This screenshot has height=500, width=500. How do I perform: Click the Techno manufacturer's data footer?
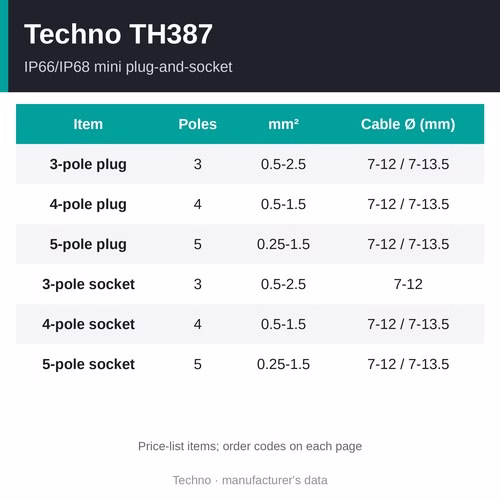250,480
